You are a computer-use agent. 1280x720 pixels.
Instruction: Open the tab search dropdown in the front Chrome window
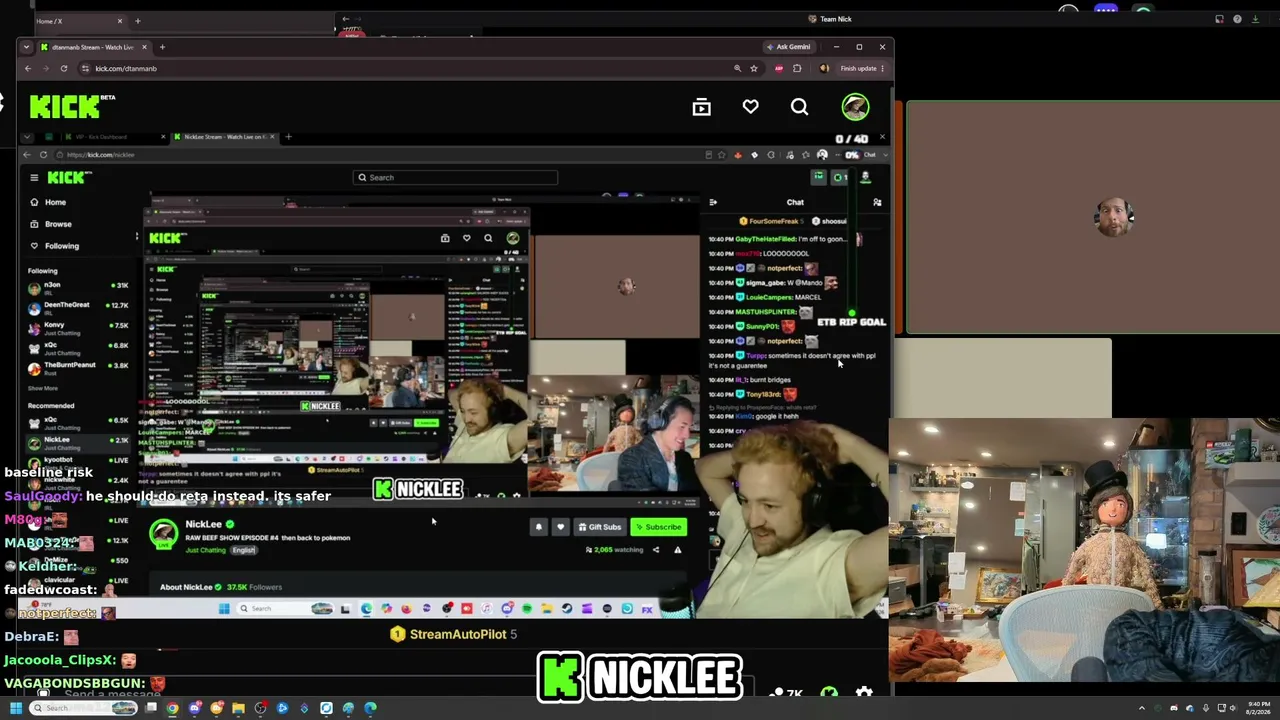[26, 47]
